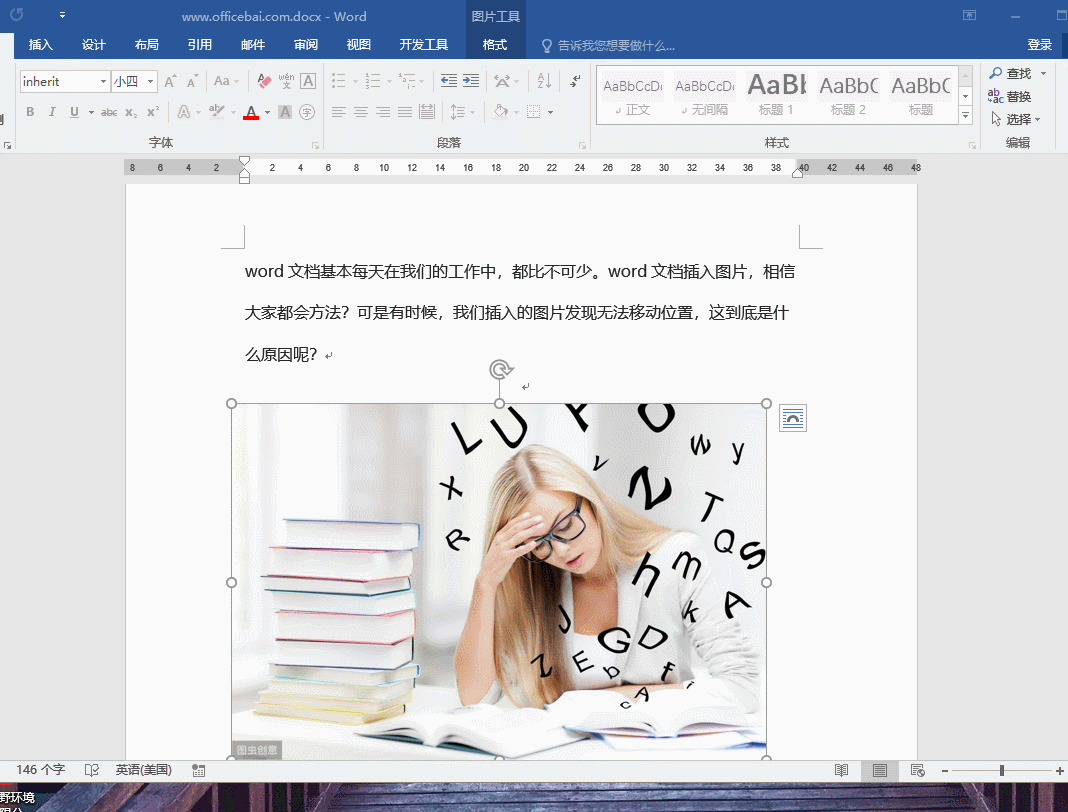This screenshot has width=1068, height=812.
Task: Click the clear formatting eraser icon
Action: (264, 81)
